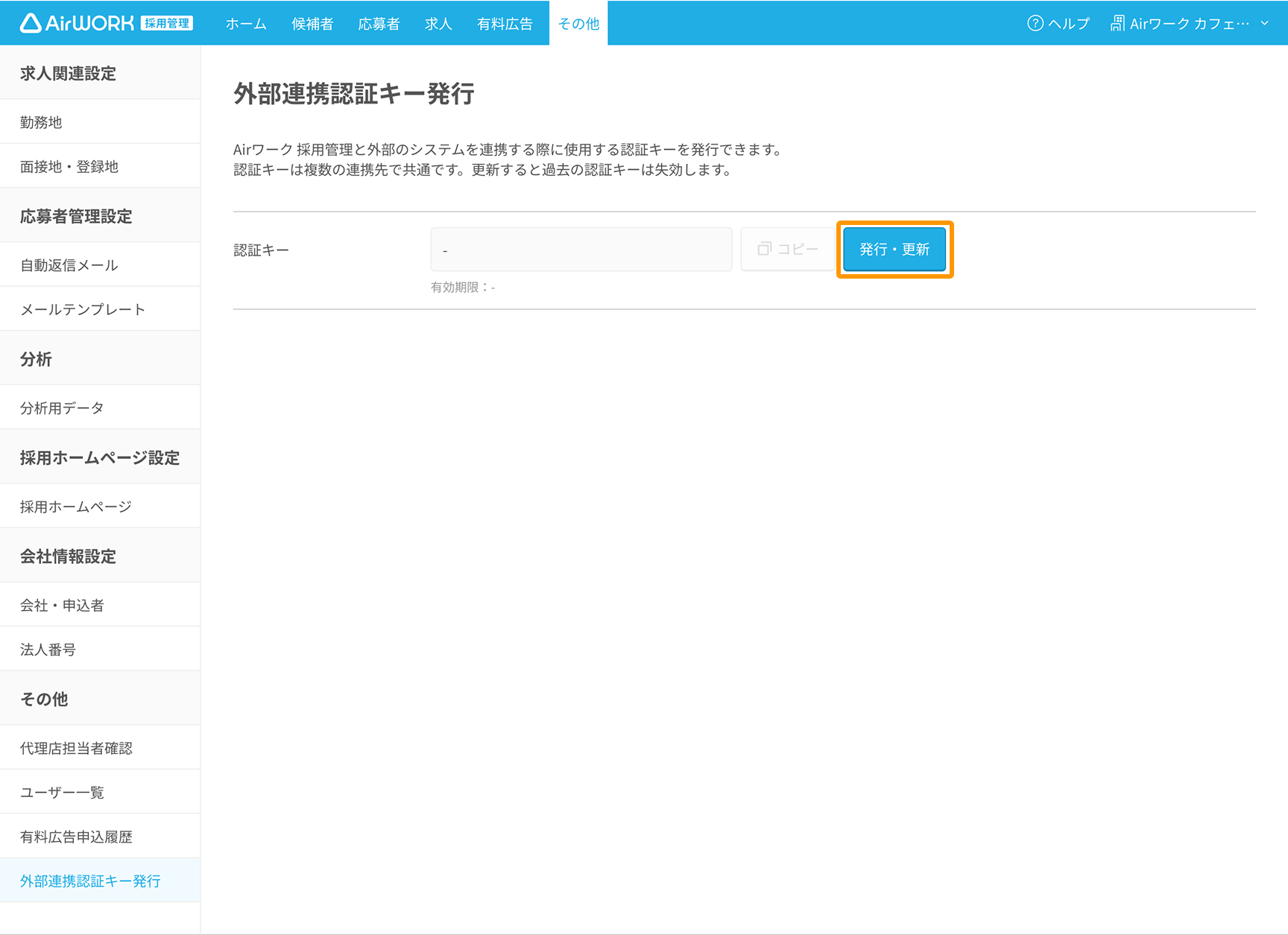1288x935 pixels.
Task: Click the 認証キー field label
Action: [x=261, y=250]
